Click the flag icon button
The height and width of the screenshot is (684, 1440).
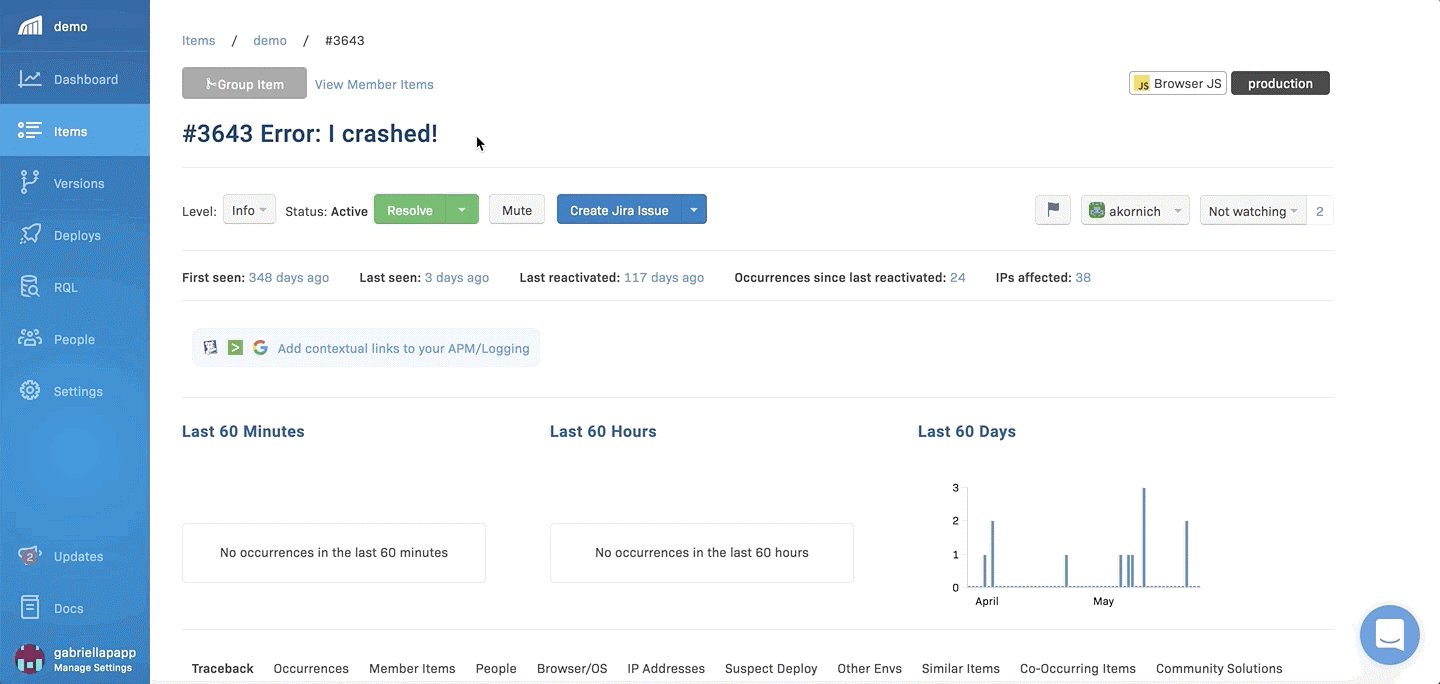1052,210
